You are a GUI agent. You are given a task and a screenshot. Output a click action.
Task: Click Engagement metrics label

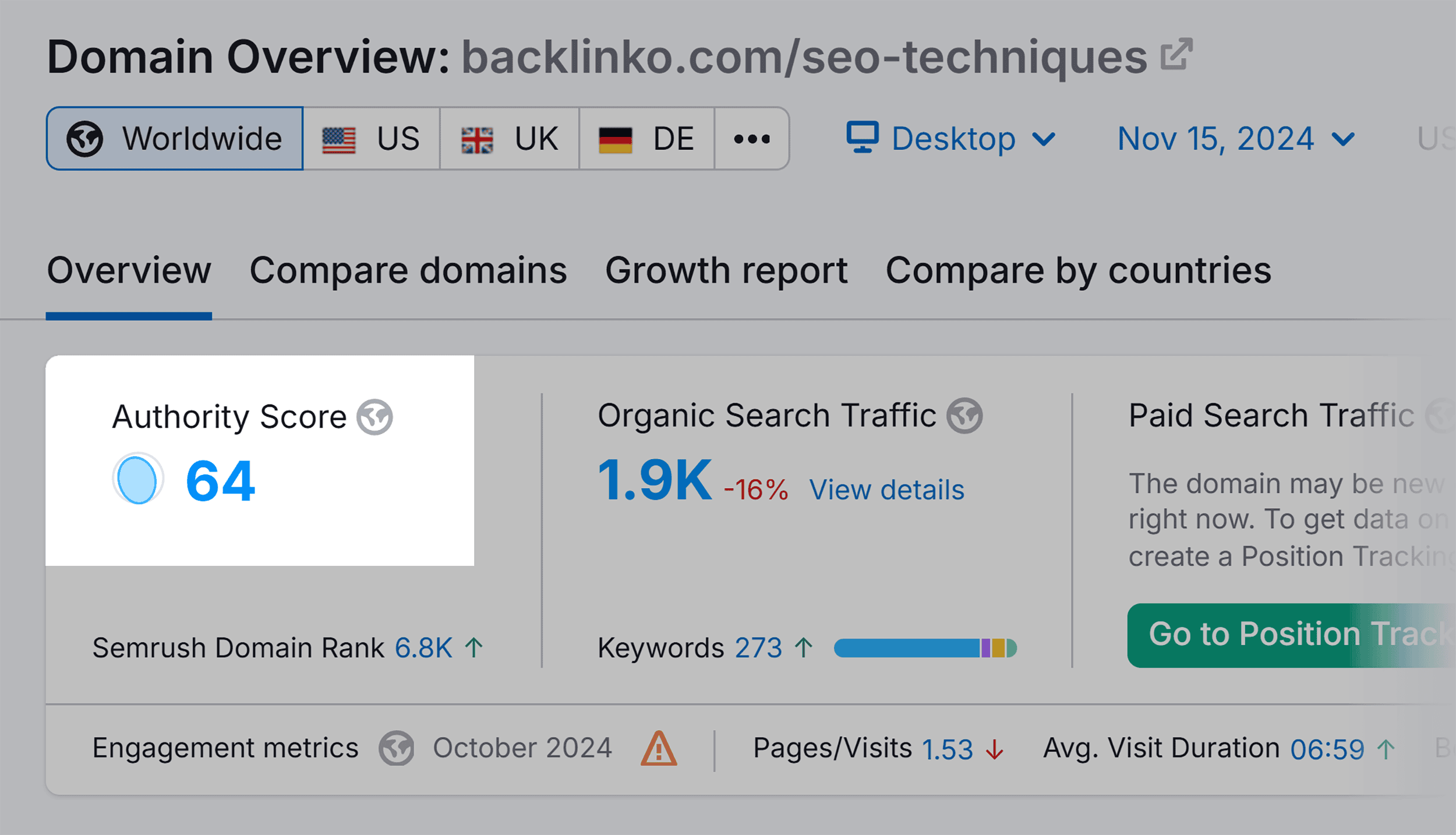225,748
